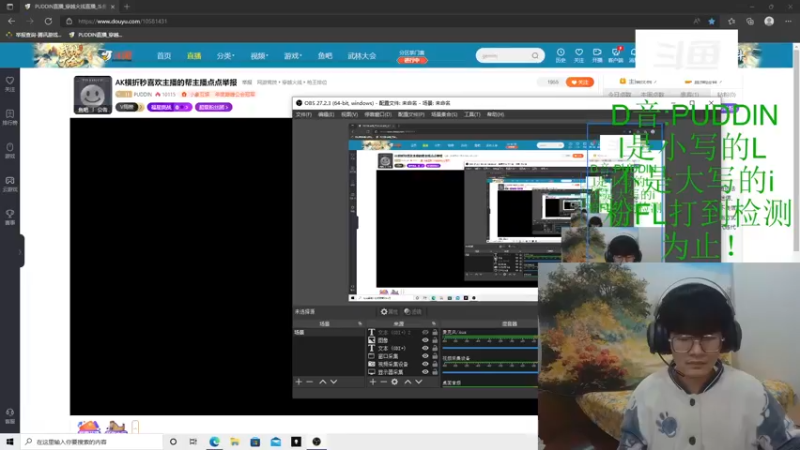
Task: Click the OBS 滤镜 filters button
Action: (413, 311)
